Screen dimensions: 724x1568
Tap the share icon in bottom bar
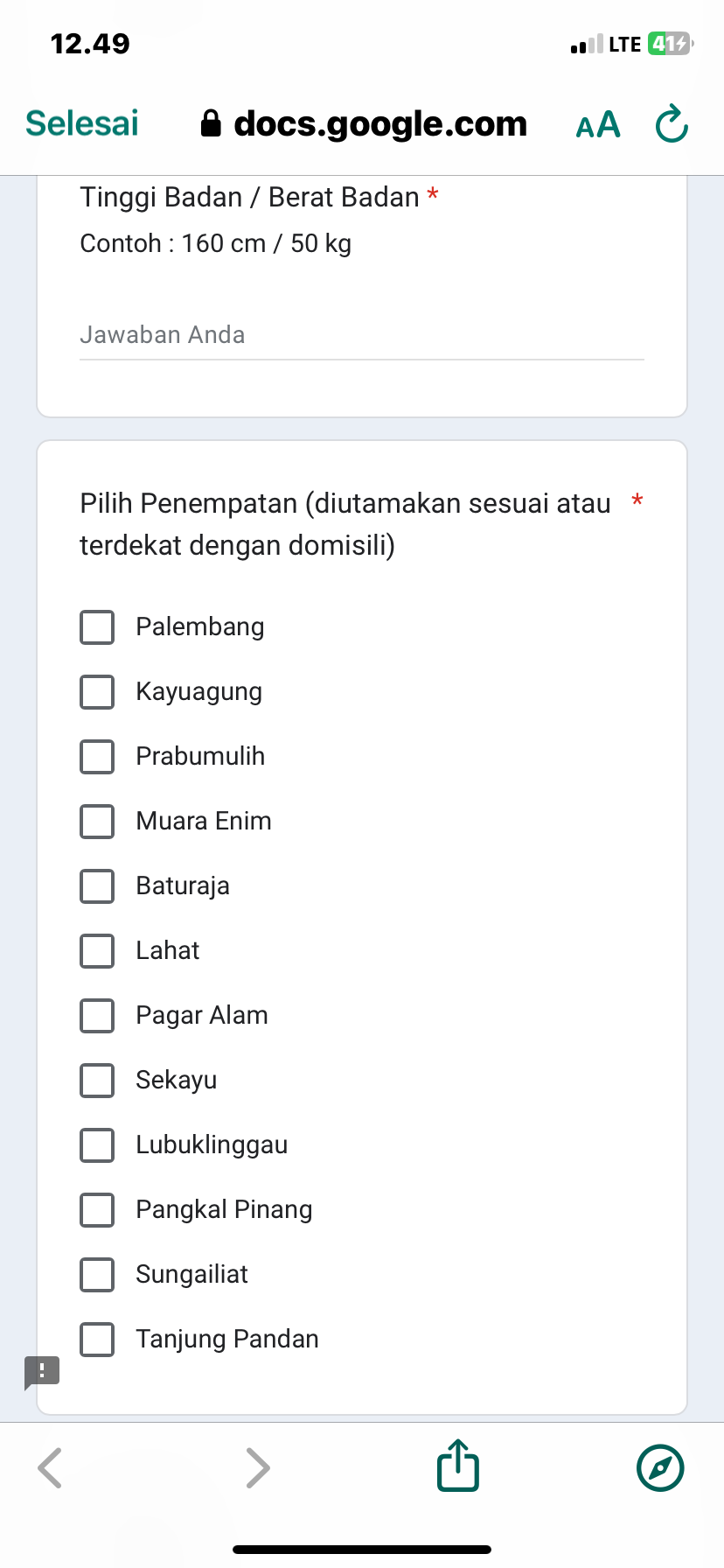click(458, 1466)
